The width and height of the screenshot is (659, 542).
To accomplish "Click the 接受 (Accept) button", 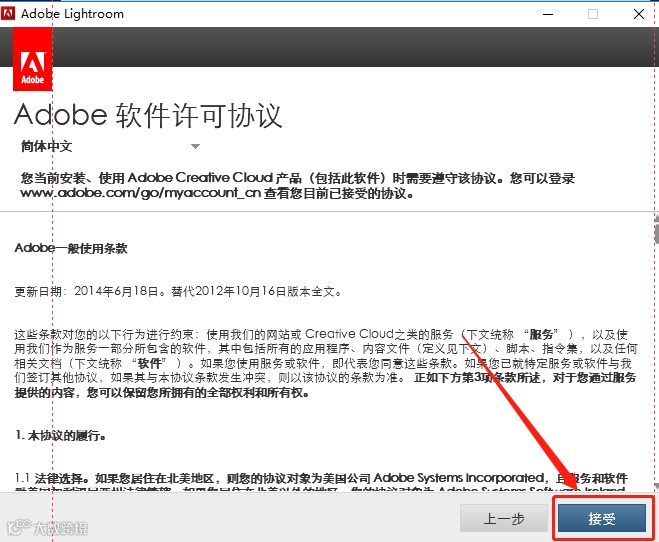I will pyautogui.click(x=601, y=518).
